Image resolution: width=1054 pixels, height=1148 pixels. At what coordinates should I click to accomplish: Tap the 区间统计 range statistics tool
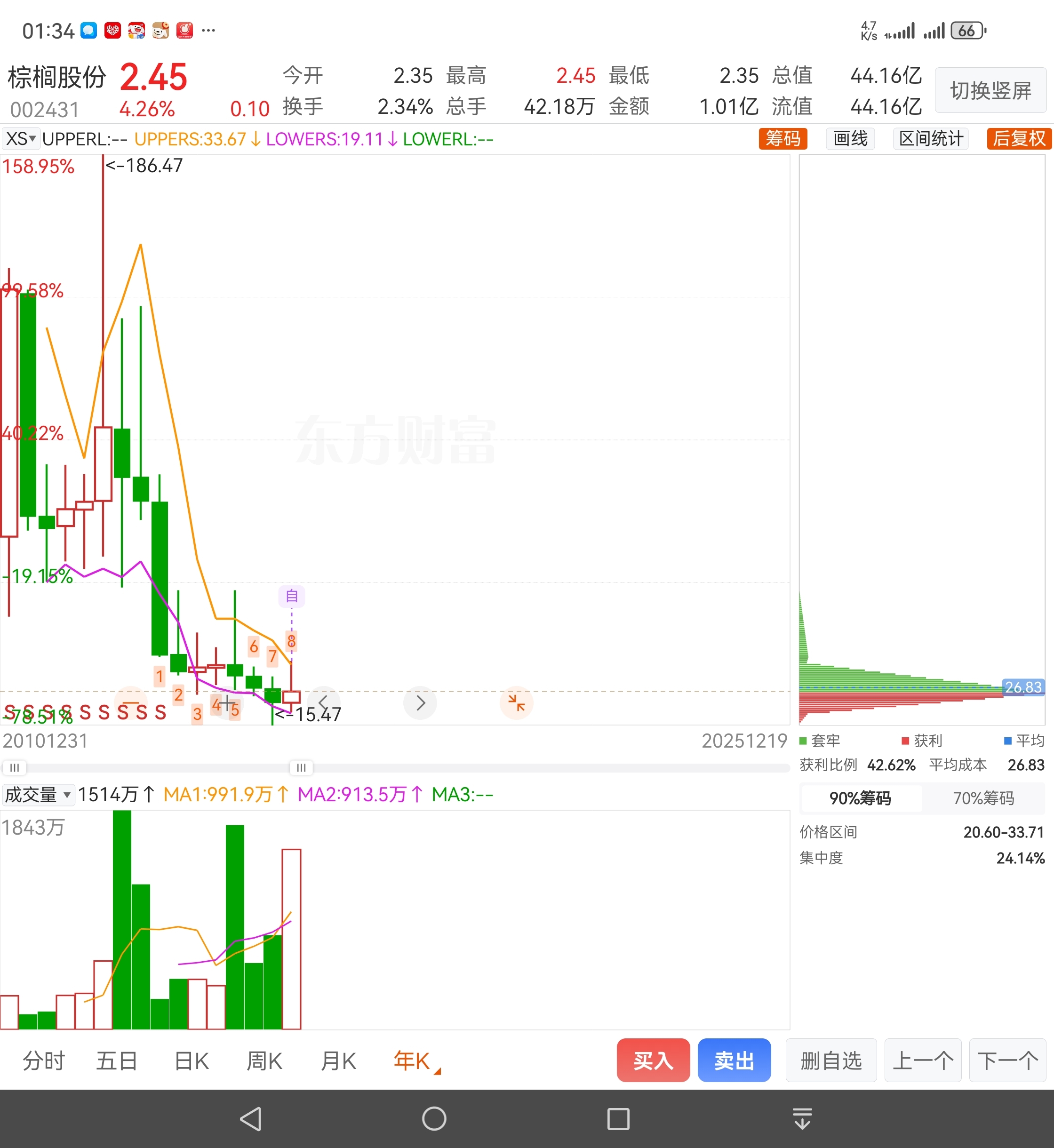click(931, 139)
